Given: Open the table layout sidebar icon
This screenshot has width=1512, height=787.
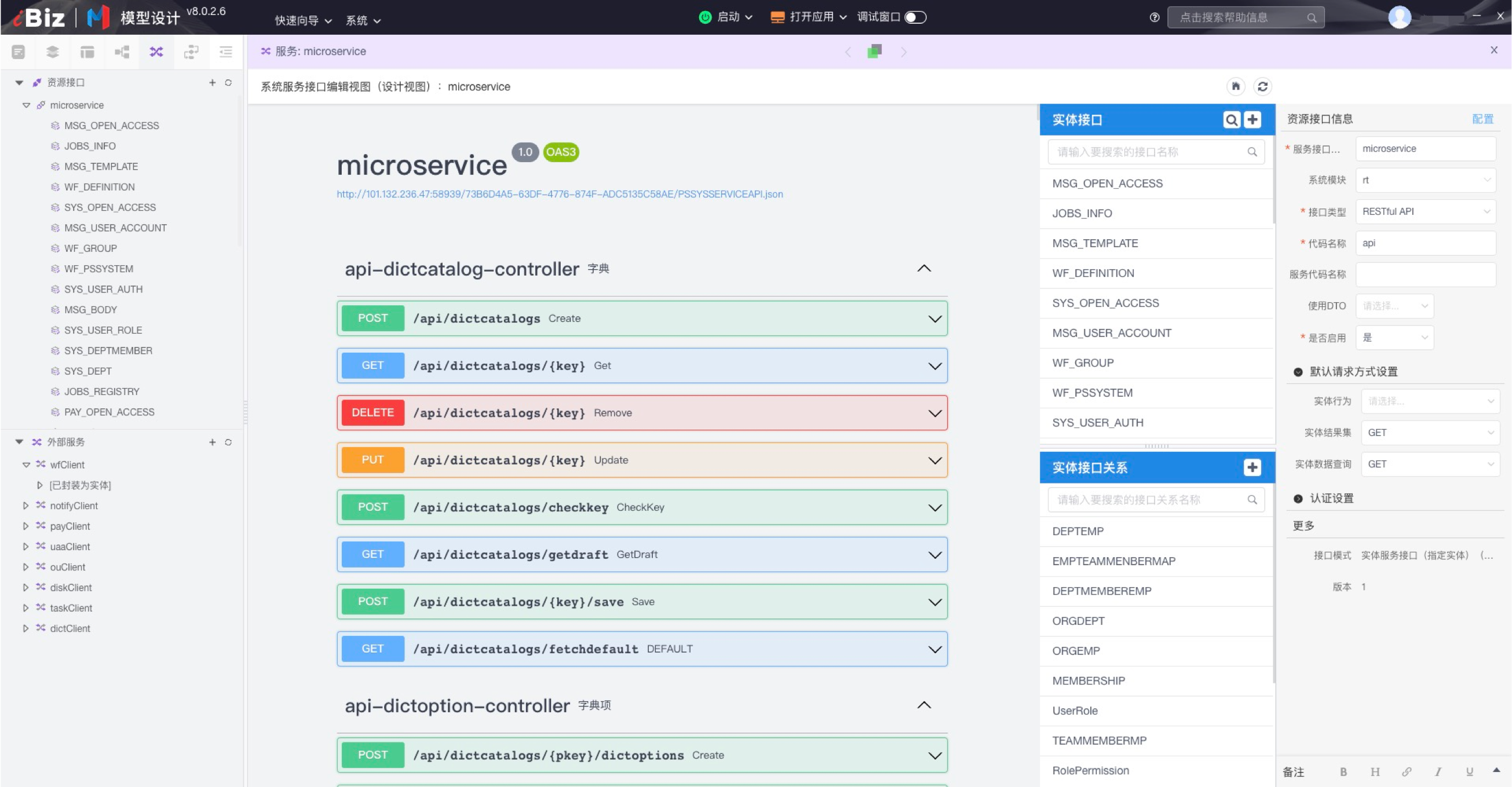Looking at the screenshot, I should tap(87, 52).
